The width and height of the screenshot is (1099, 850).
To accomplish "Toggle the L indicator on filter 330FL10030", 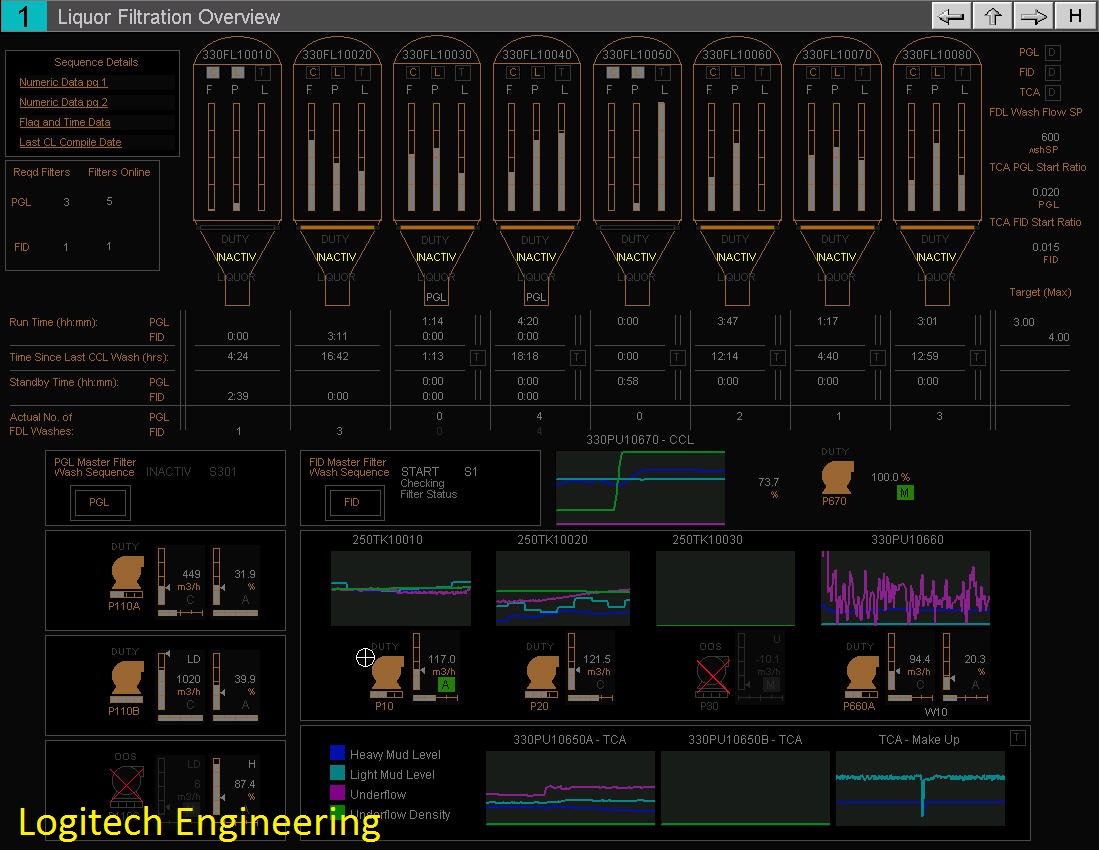I will point(437,72).
